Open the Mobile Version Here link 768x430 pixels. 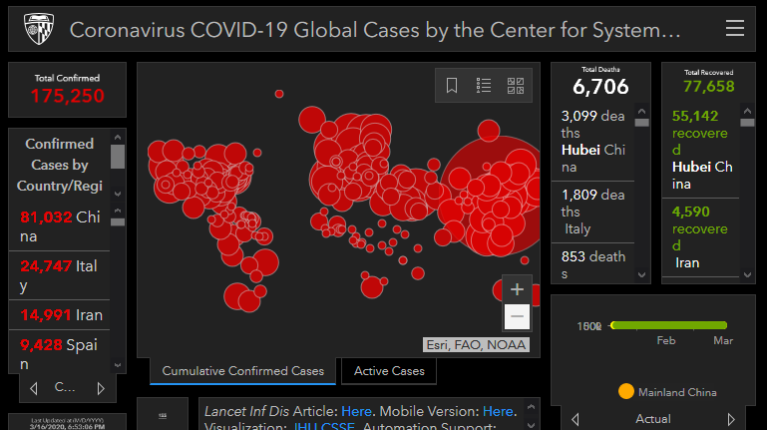499,411
